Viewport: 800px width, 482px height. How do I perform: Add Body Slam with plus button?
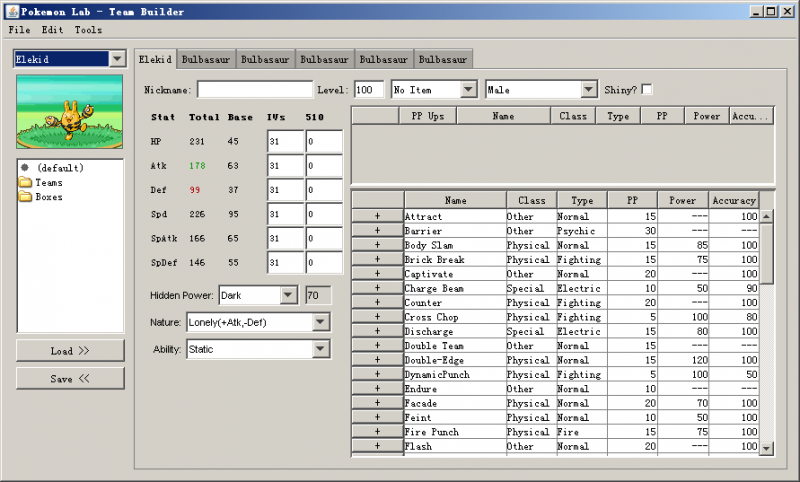pos(378,245)
